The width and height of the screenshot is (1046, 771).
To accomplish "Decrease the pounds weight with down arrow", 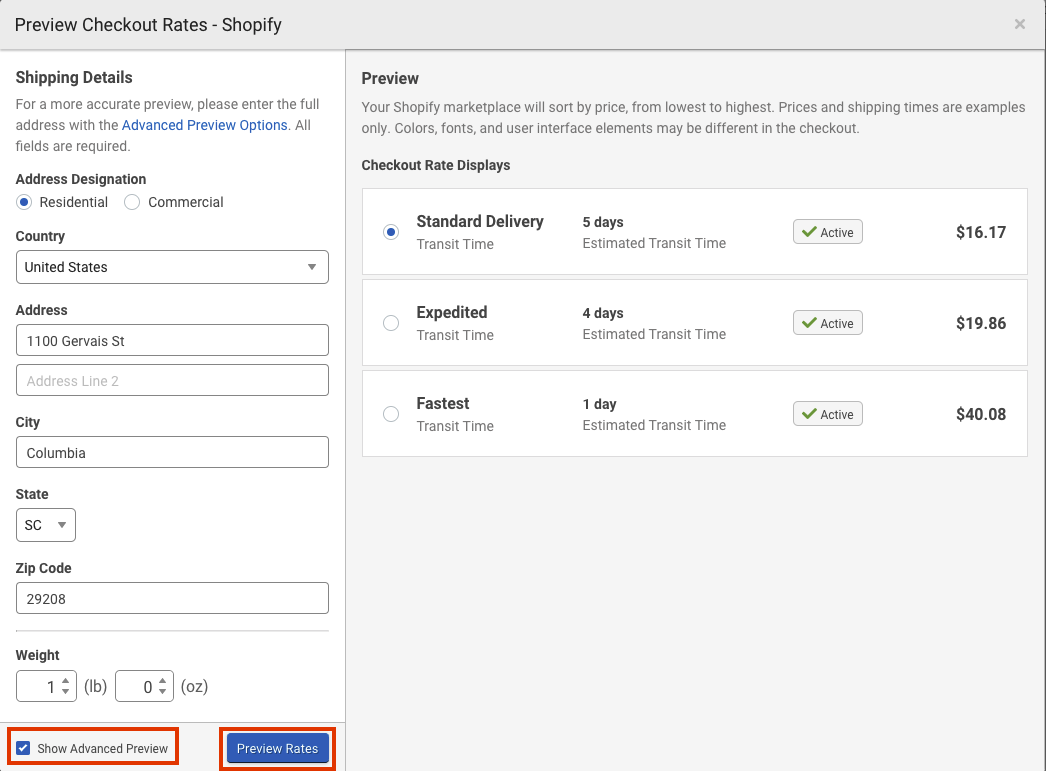I will [65, 692].
